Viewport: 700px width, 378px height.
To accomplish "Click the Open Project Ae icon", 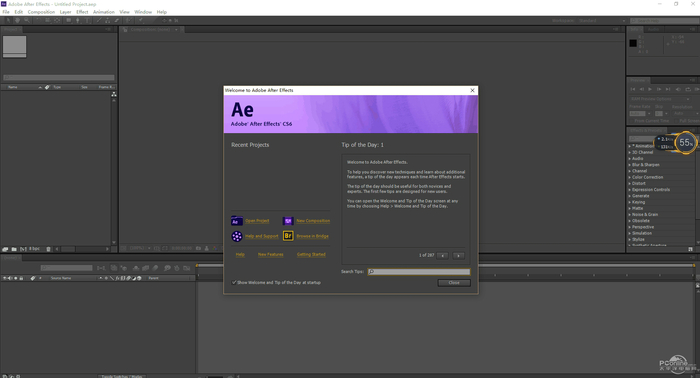I will coord(237,221).
